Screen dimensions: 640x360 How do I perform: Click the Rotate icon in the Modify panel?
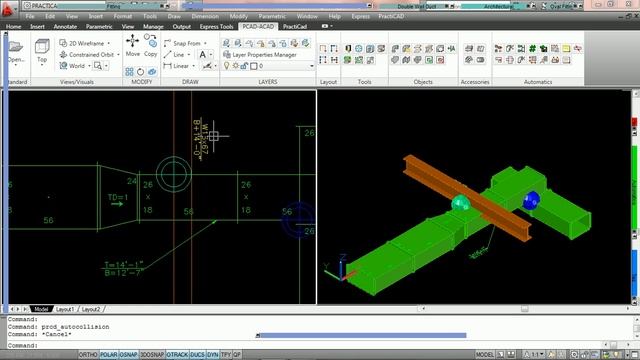140,72
